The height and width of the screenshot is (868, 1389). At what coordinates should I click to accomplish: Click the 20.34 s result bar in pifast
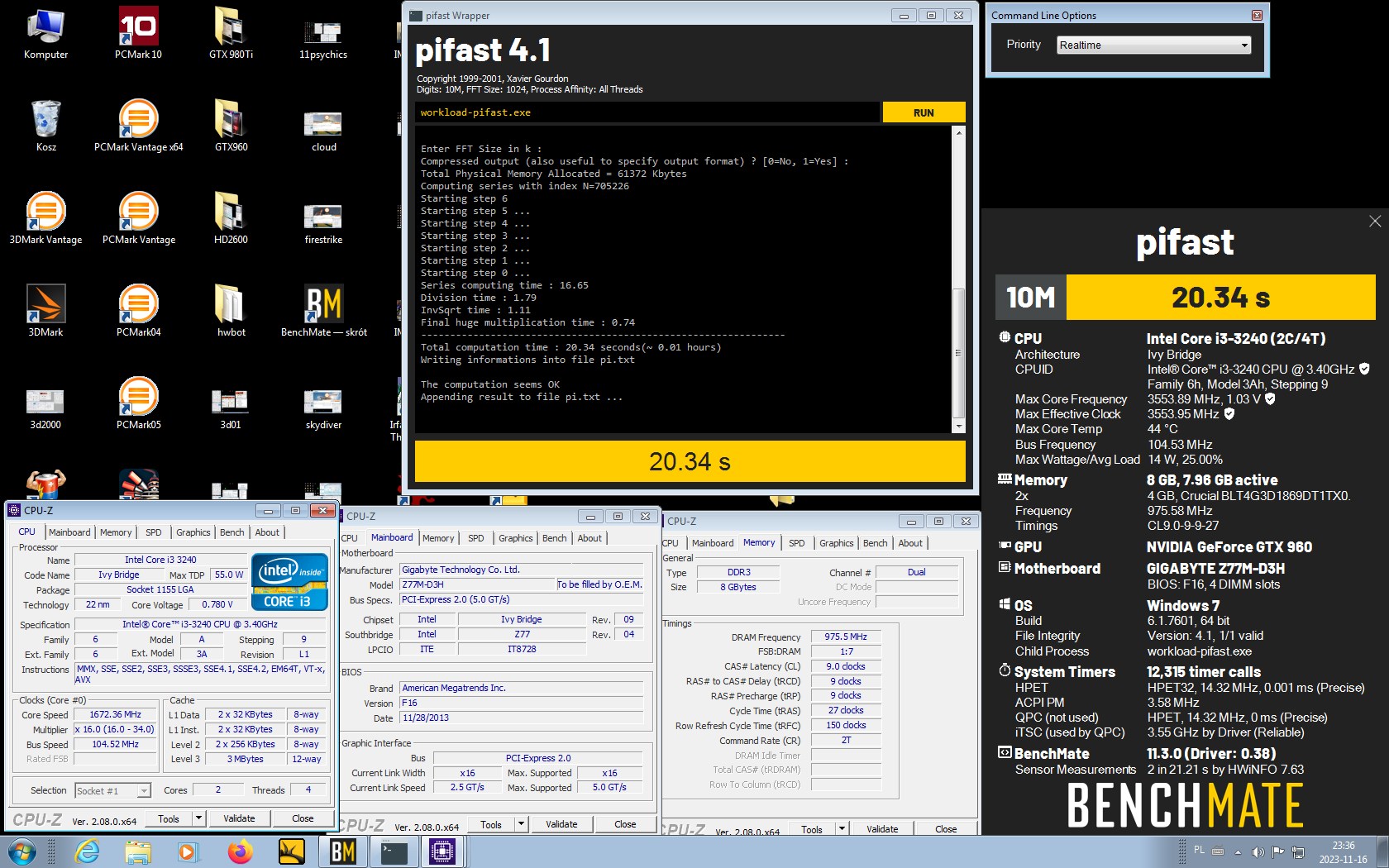coord(690,461)
